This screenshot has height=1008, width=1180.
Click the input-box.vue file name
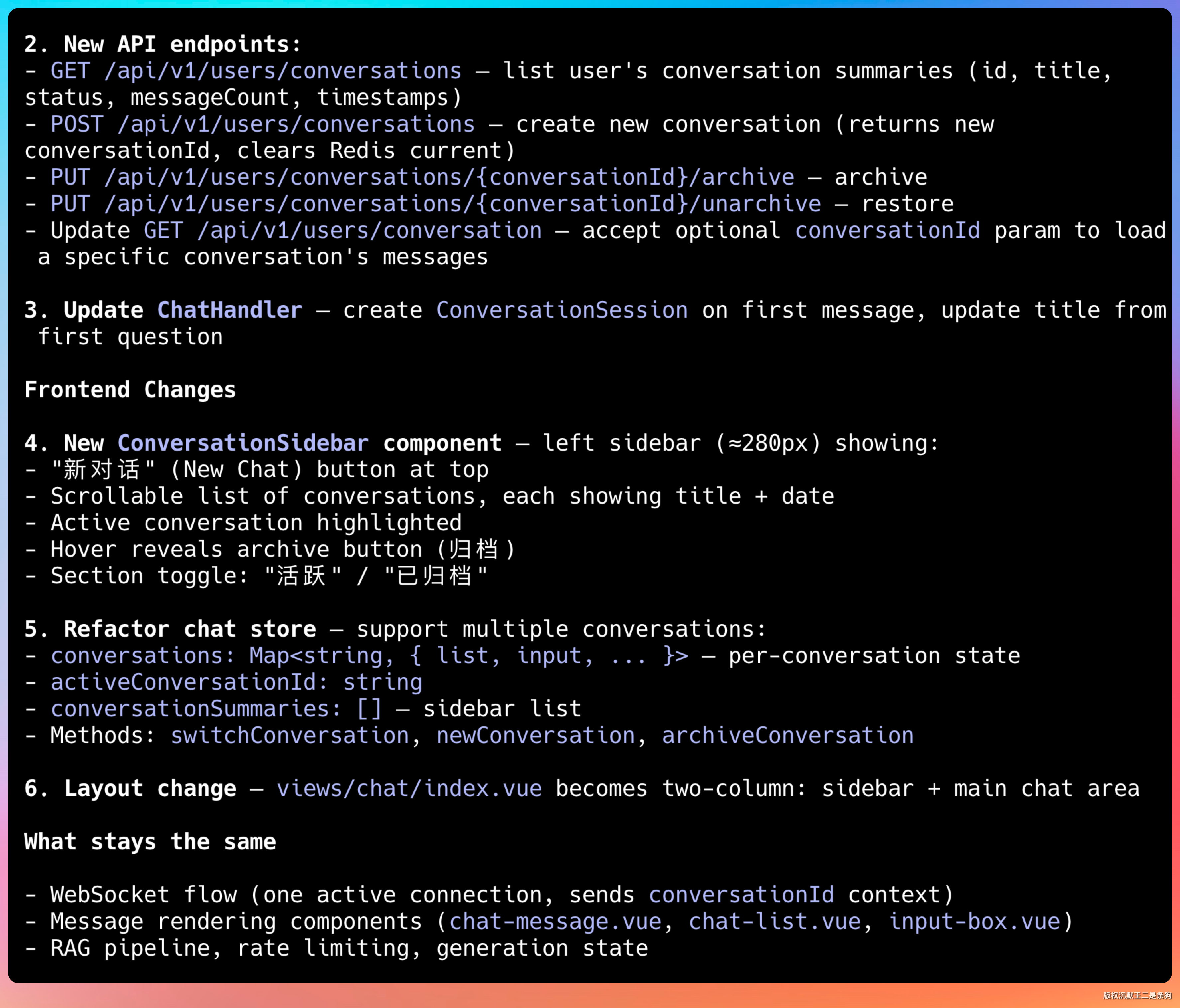(x=974, y=921)
